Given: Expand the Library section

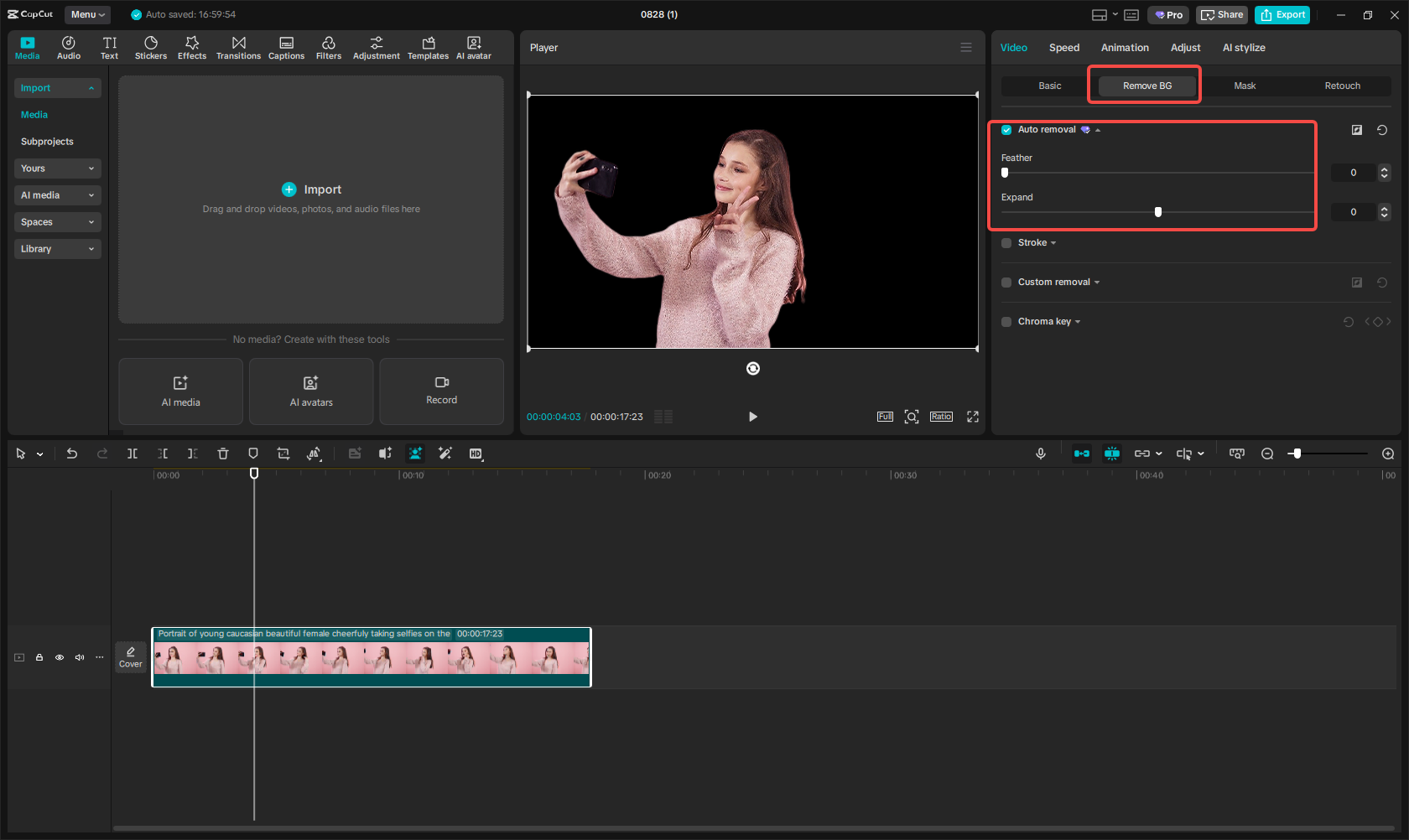Looking at the screenshot, I should coord(57,249).
